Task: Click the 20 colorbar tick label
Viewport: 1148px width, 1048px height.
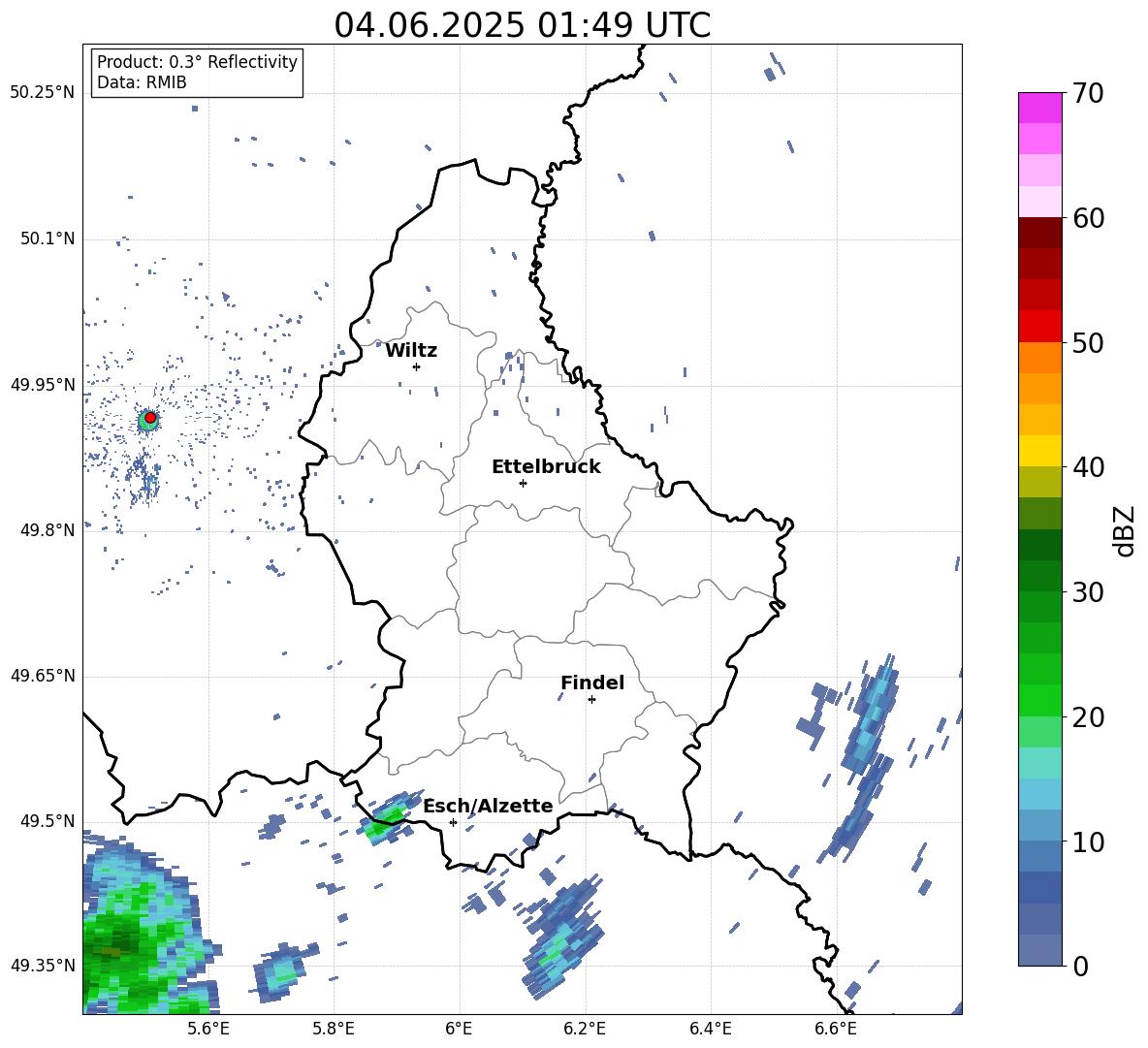Action: click(1088, 717)
